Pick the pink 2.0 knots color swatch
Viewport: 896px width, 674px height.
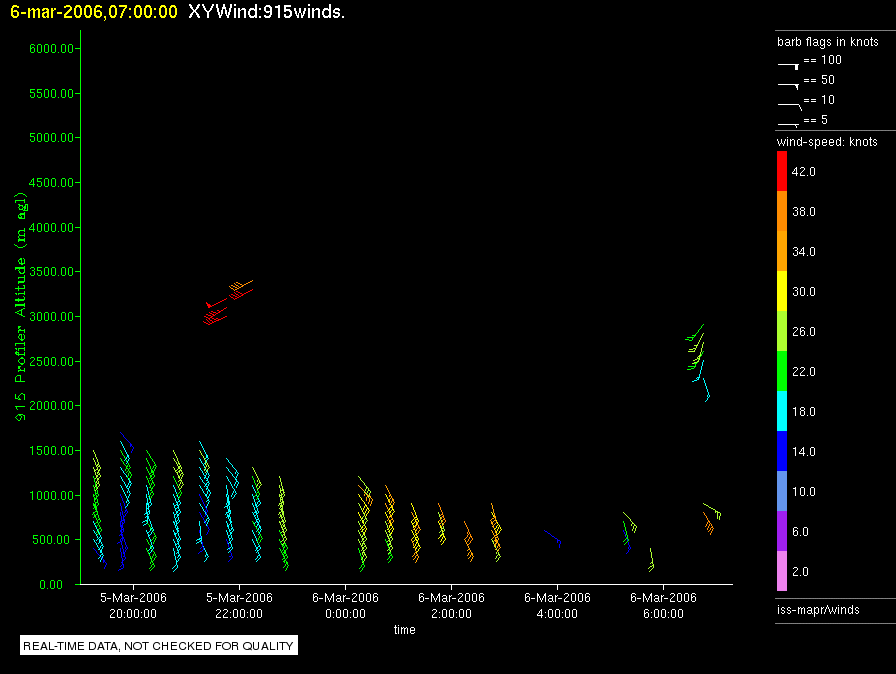pyautogui.click(x=782, y=571)
